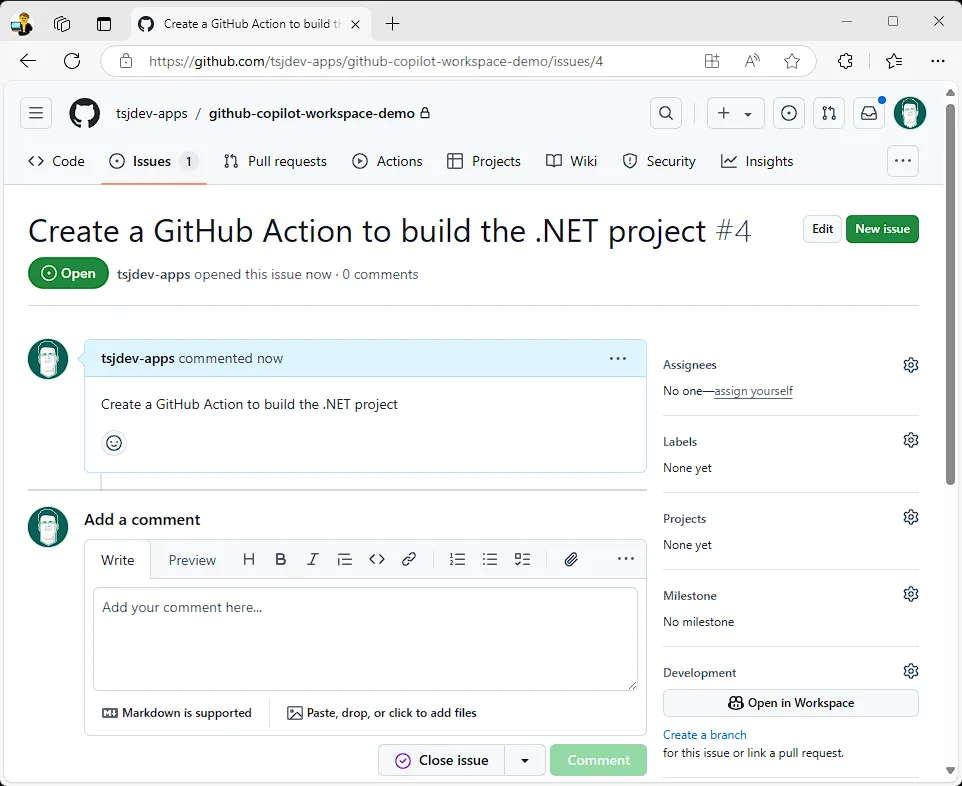Click the Open in Workspace button
Screen dimensions: 962x786
[790, 703]
